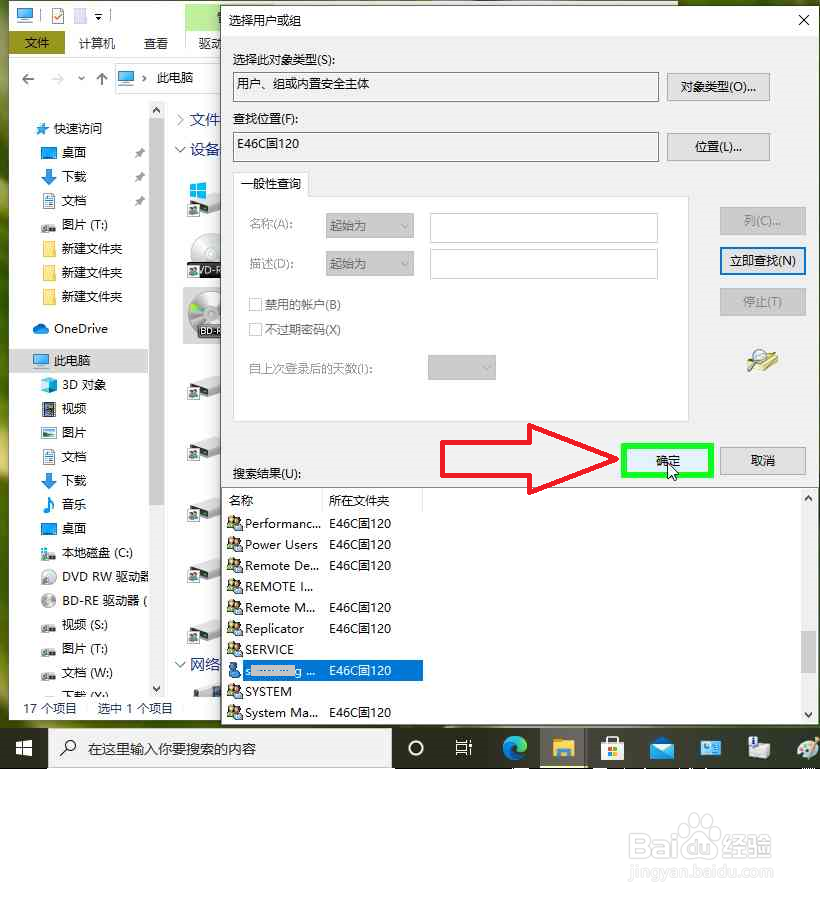Viewport: 820px width, 900px height.
Task: Click the 立即查找(N) search button
Action: [762, 261]
